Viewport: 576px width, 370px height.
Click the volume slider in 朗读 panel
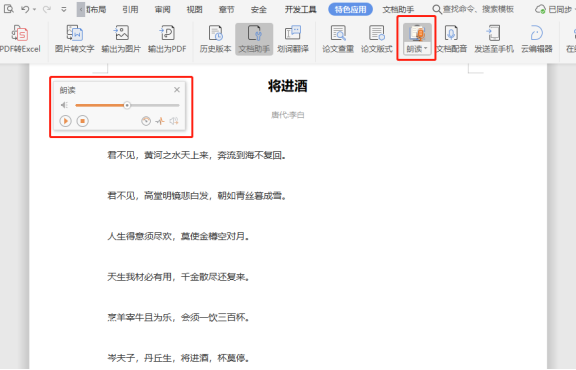click(127, 105)
